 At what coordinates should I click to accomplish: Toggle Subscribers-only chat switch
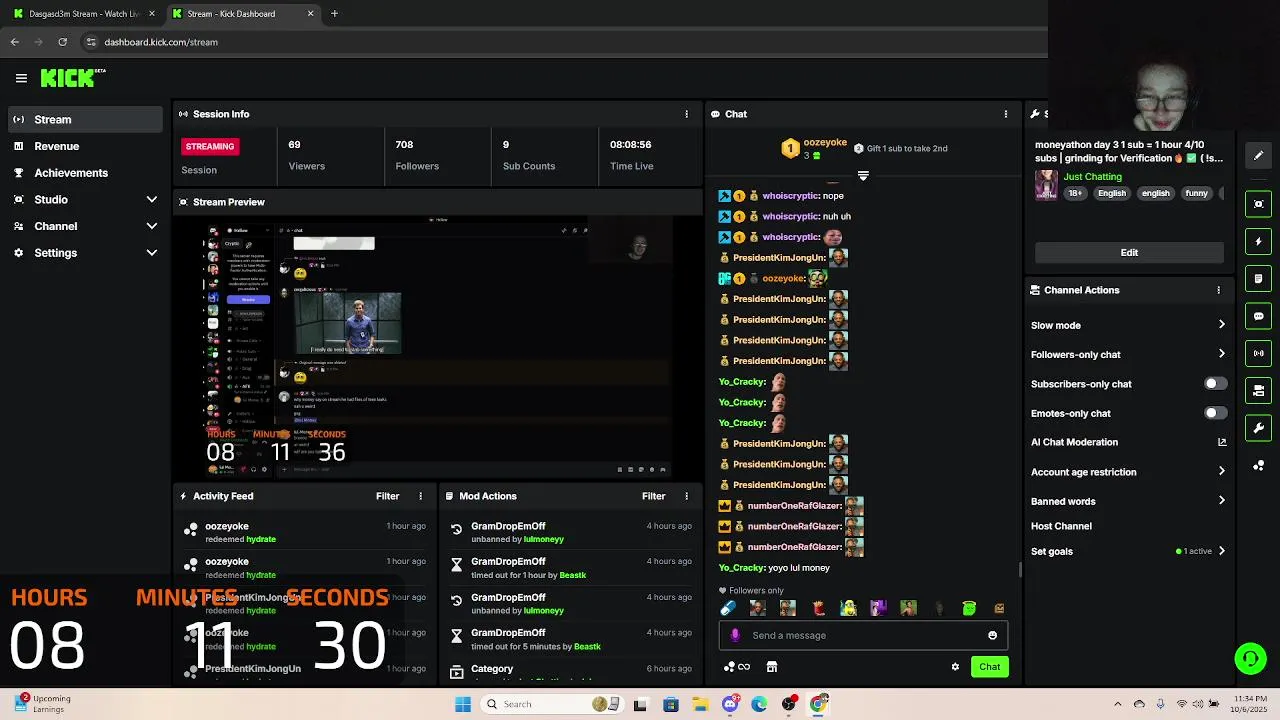(x=1215, y=384)
